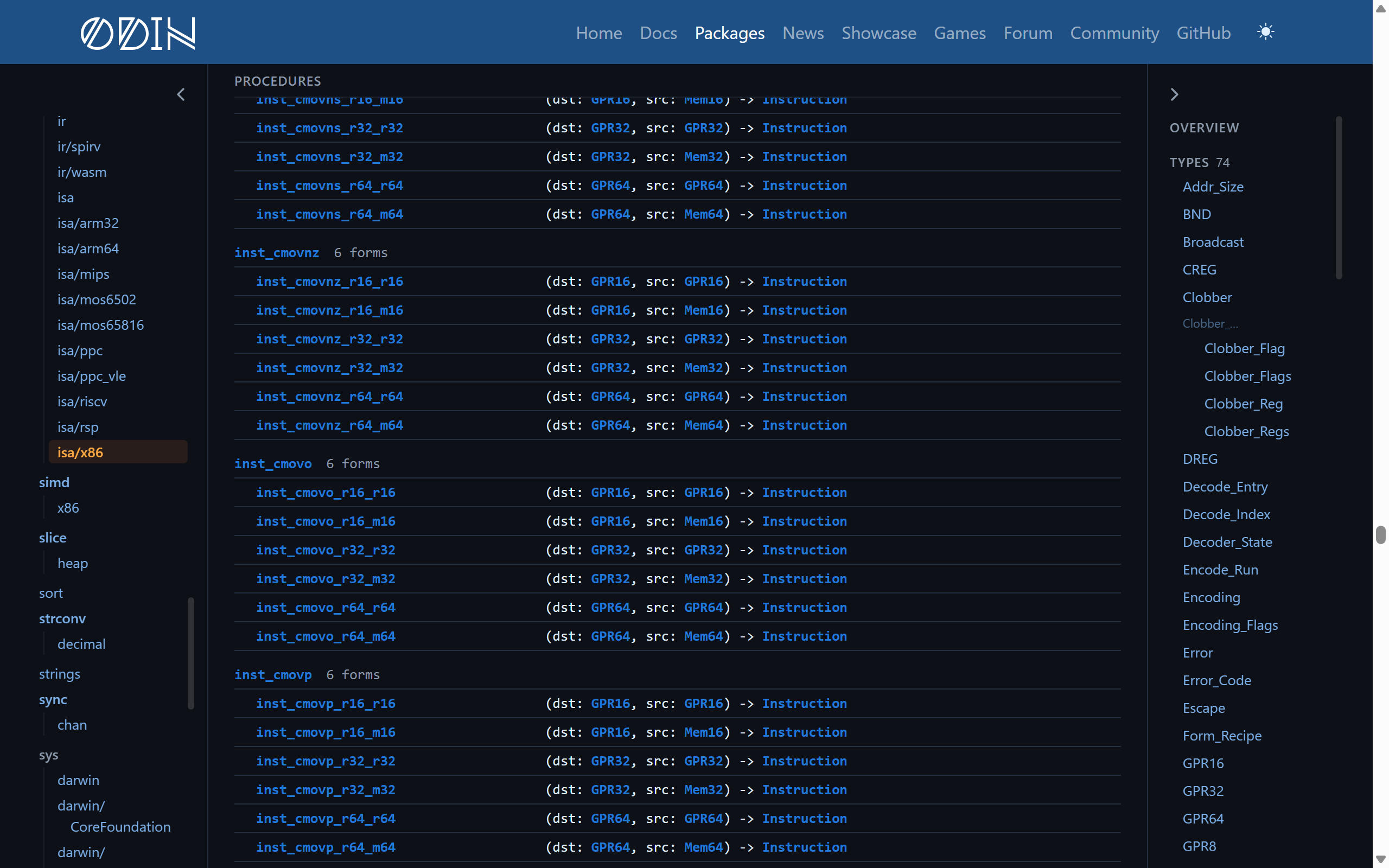Open the simd package entry

pos(54,482)
